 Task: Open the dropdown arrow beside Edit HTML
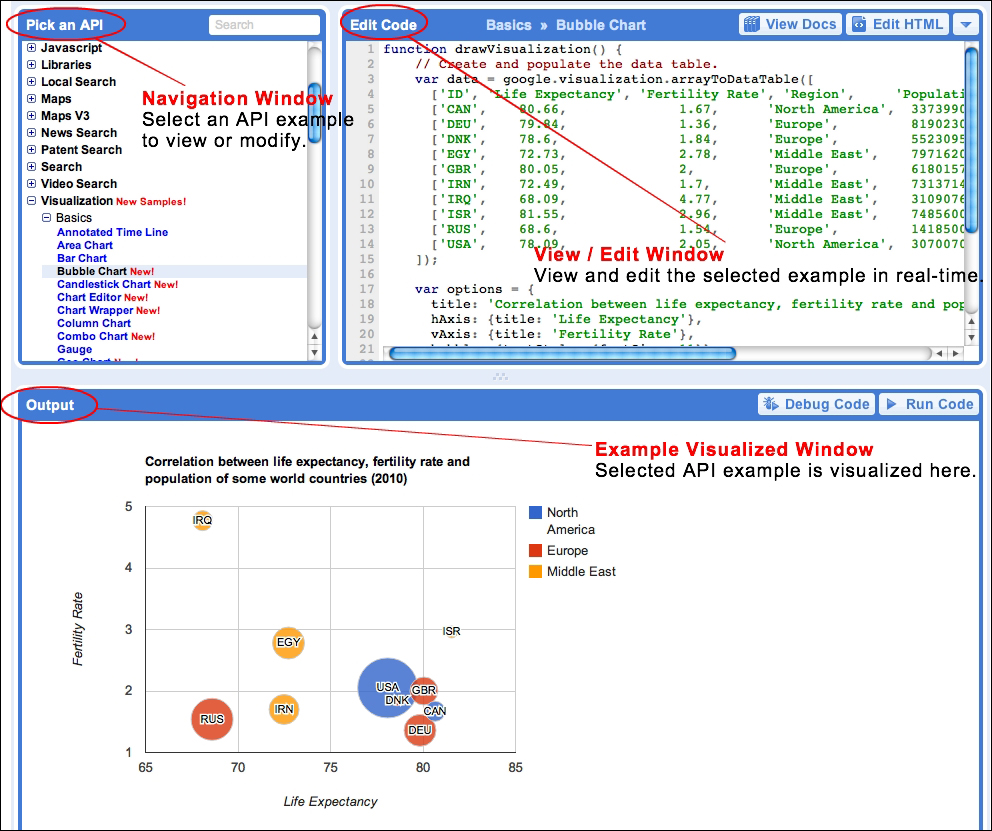[x=964, y=25]
